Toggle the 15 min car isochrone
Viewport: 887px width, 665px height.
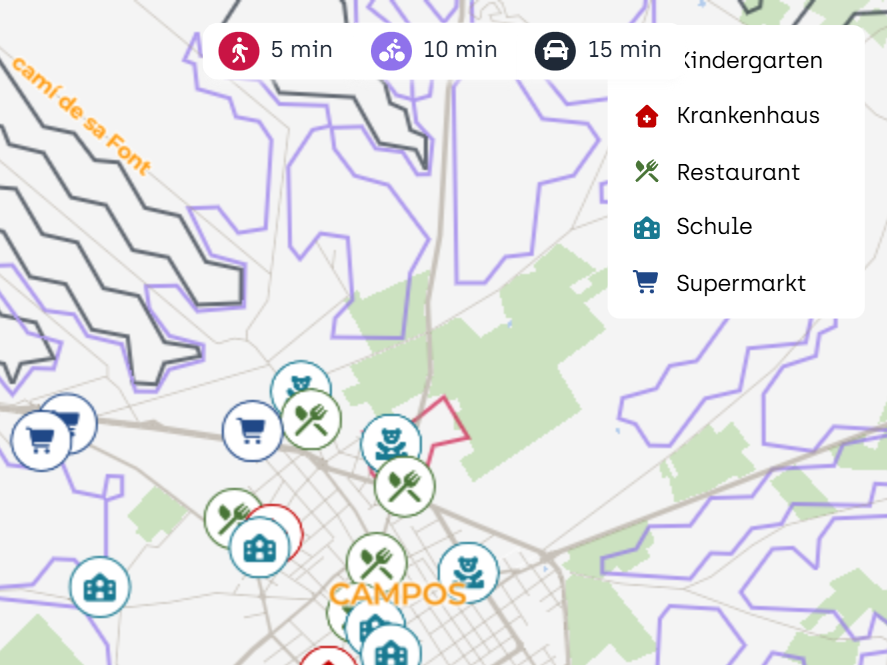(598, 50)
